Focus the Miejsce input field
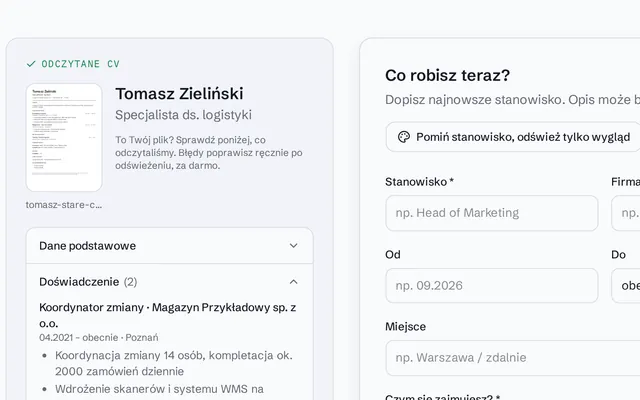Screen dimensions: 640x400 pos(513,358)
